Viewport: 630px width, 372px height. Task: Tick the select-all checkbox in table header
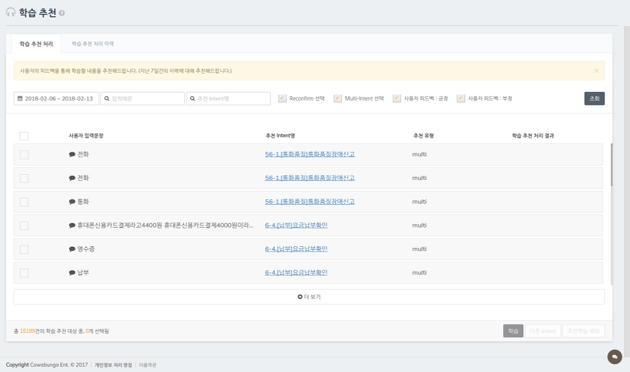(24, 136)
